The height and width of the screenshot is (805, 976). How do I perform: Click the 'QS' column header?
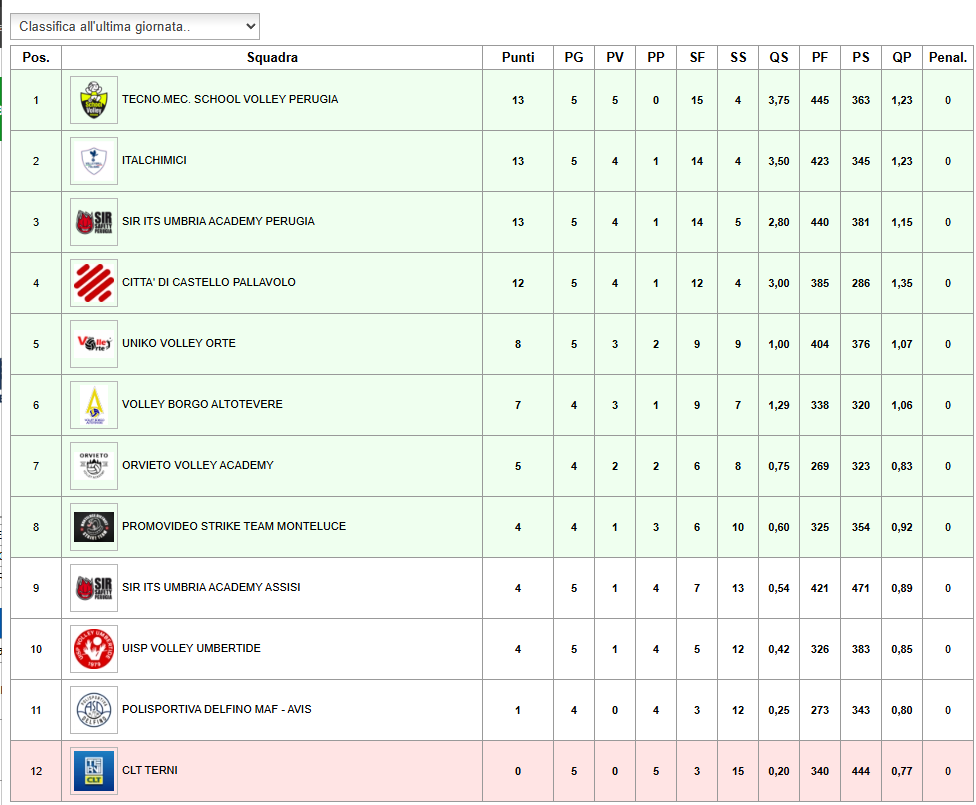point(778,58)
